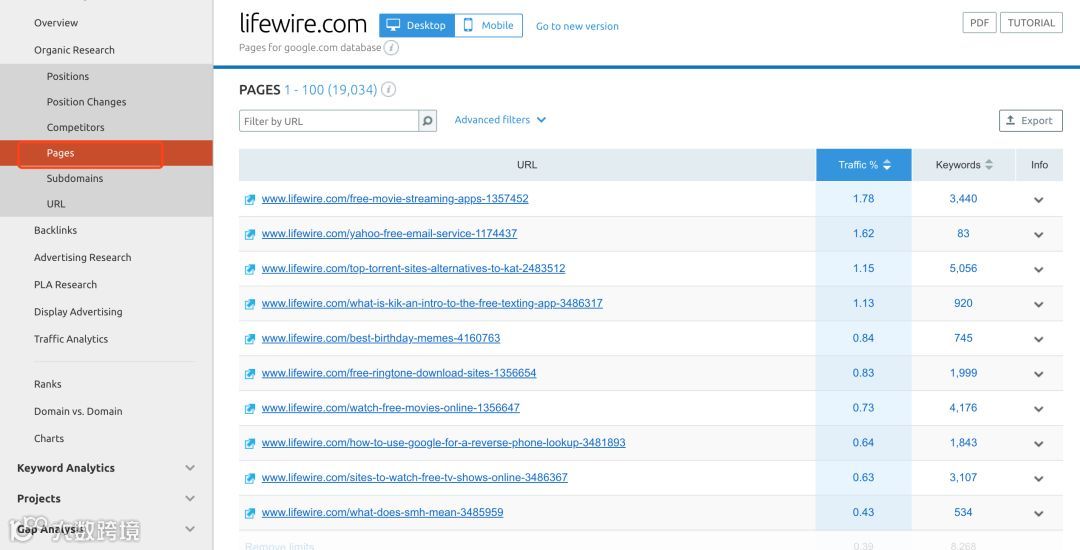This screenshot has height=550, width=1080.
Task: Switch to Mobile view
Action: [x=488, y=25]
